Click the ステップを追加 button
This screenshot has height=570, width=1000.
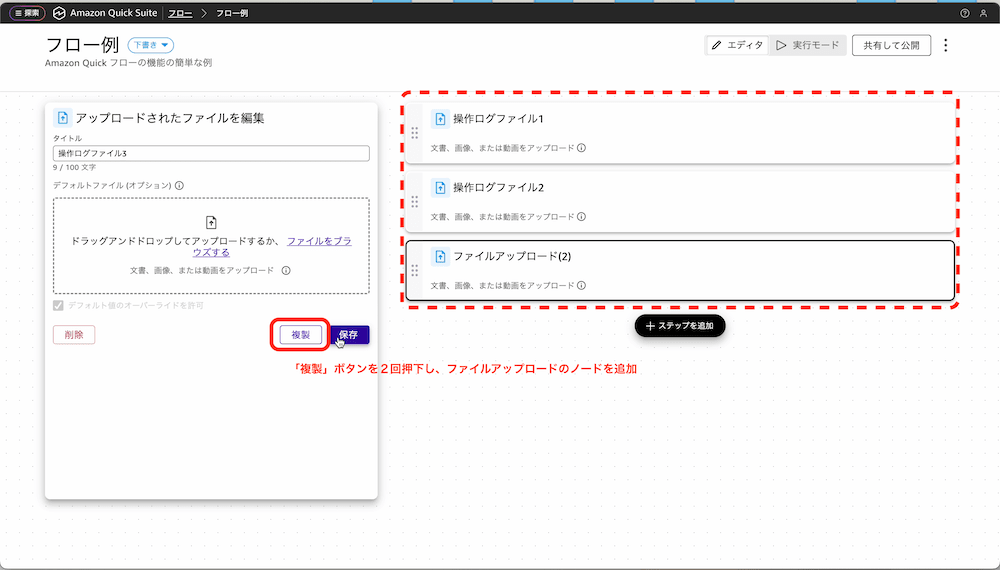pyautogui.click(x=680, y=326)
